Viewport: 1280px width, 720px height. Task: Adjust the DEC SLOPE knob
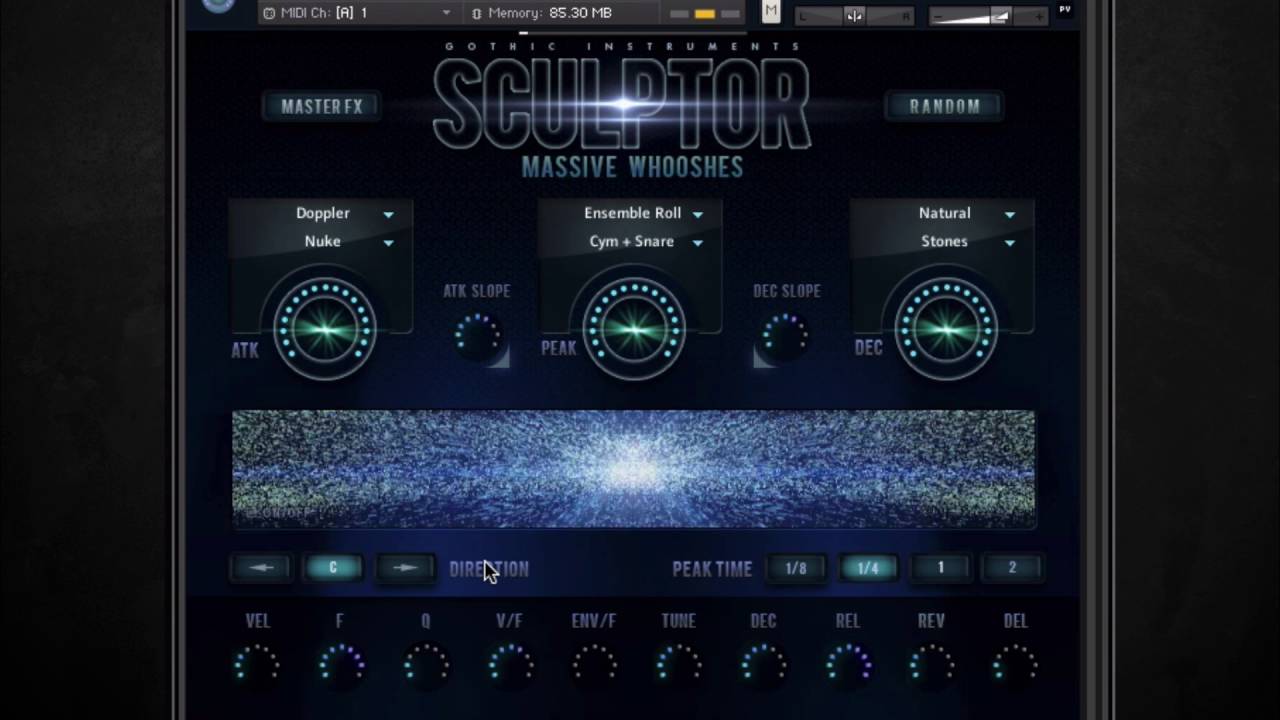coord(786,337)
